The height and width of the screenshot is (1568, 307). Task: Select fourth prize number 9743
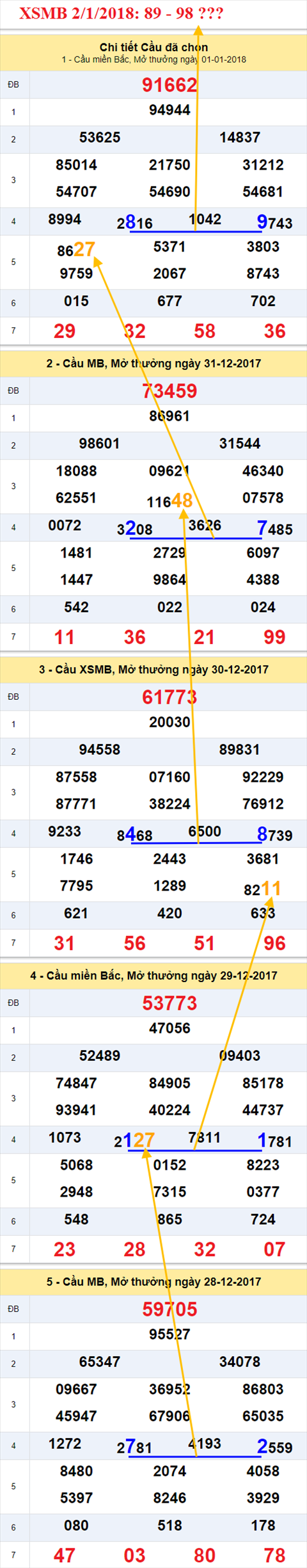274,222
